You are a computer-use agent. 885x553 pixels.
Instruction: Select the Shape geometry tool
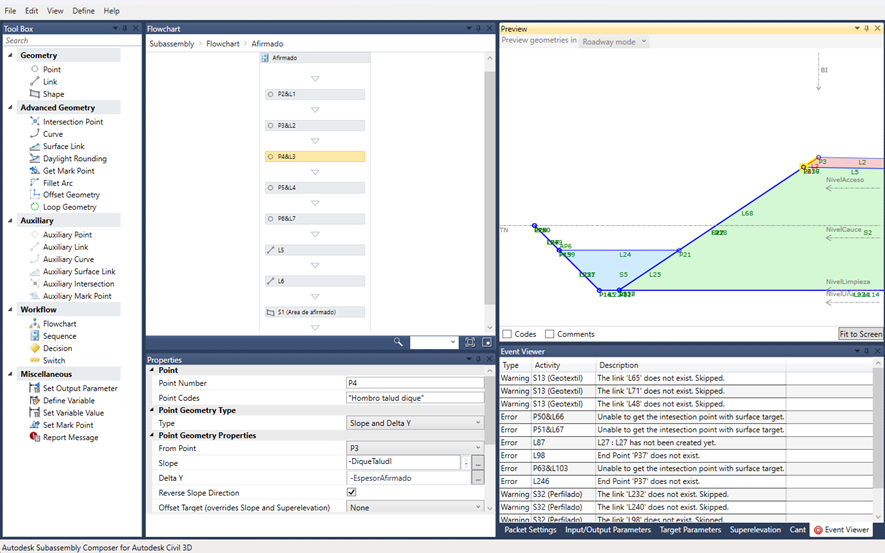point(53,94)
